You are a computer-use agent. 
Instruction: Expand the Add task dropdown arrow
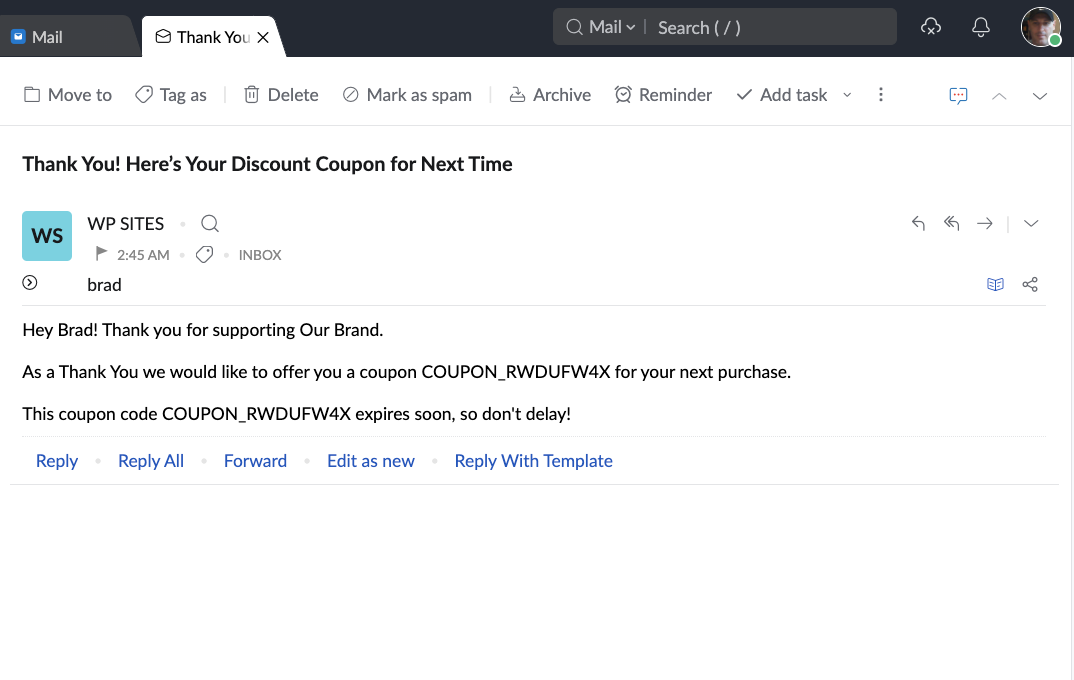[x=847, y=95]
